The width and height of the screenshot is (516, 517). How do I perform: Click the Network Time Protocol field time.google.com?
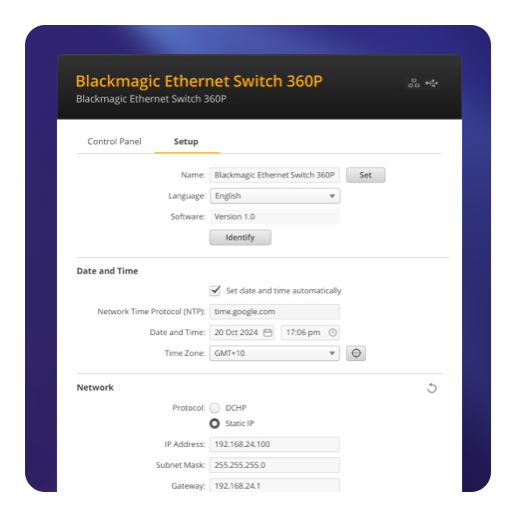click(275, 312)
